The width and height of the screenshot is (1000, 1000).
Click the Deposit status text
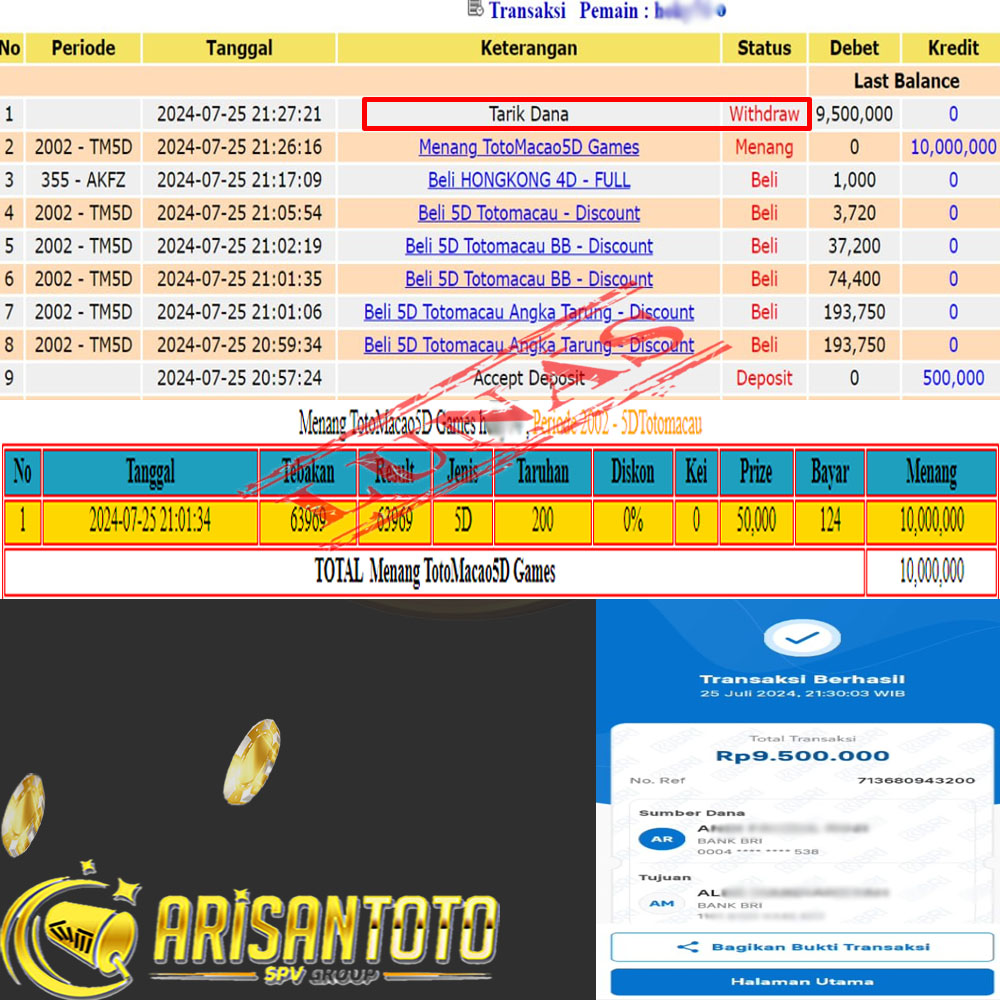point(764,378)
